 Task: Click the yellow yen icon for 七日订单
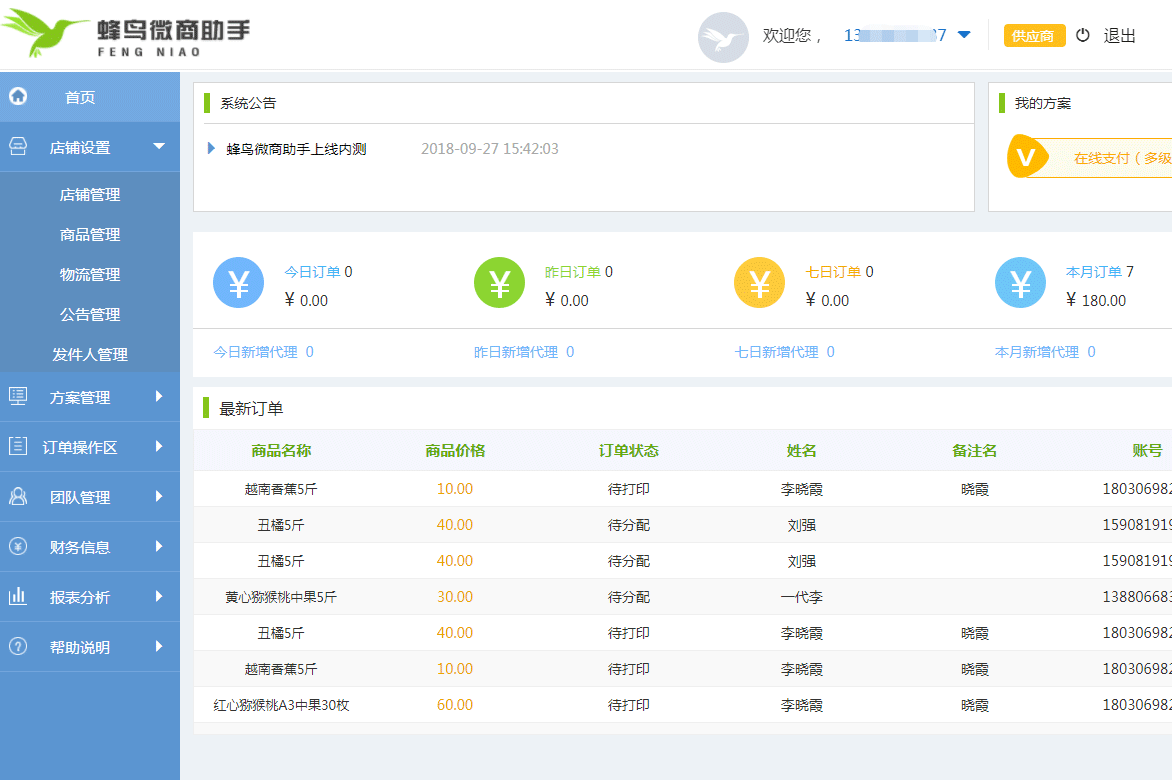pyautogui.click(x=759, y=282)
